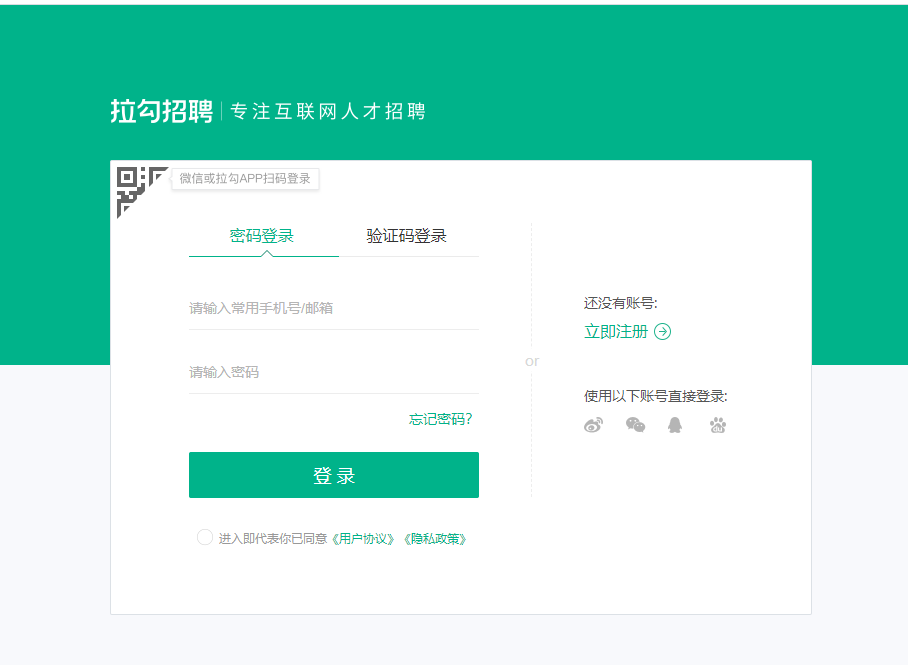Log in with Baidu paw icon
This screenshot has height=665, width=908.
717,425
